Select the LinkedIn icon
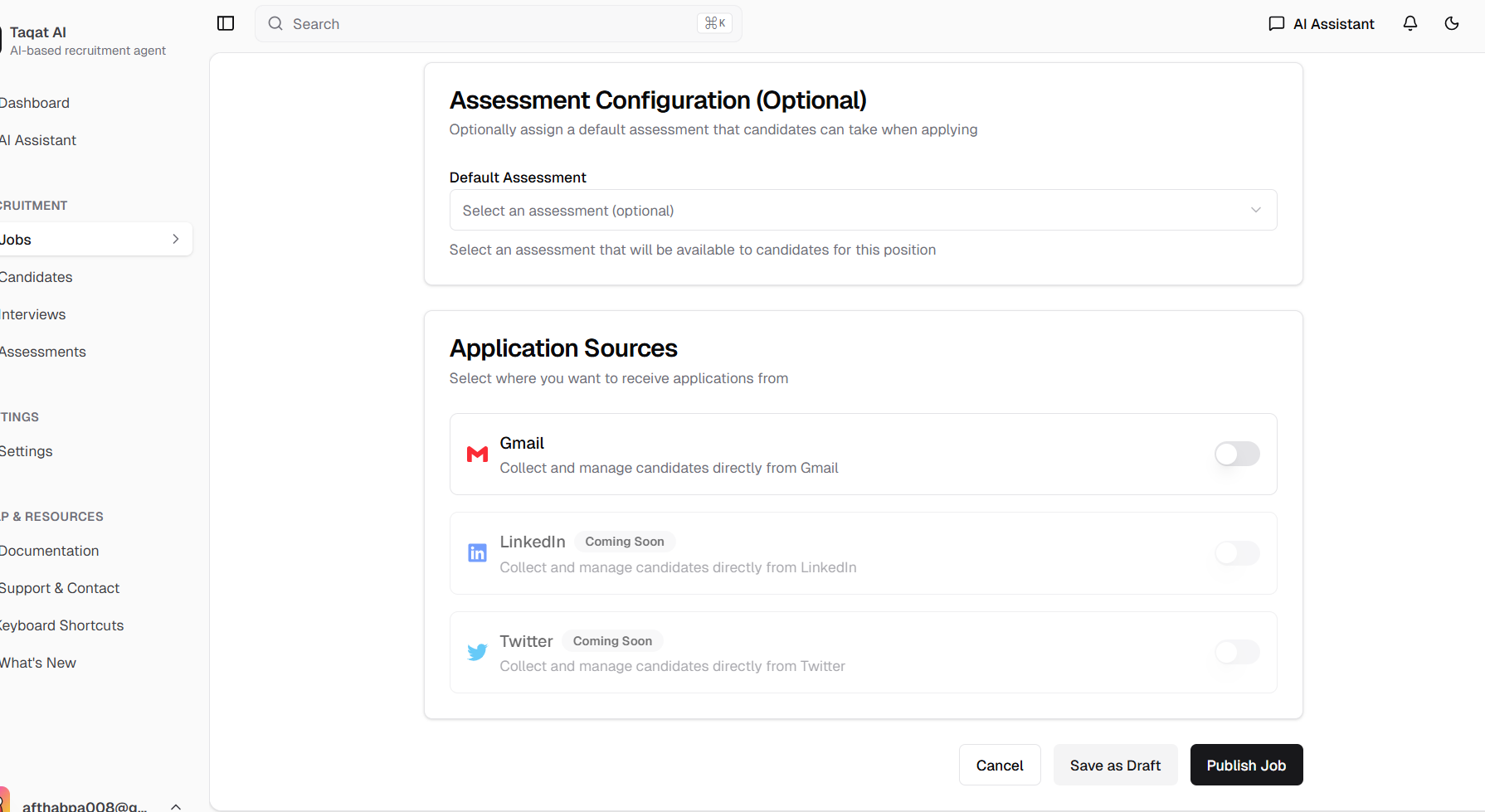Screen dimensions: 1485x812 [477, 552]
